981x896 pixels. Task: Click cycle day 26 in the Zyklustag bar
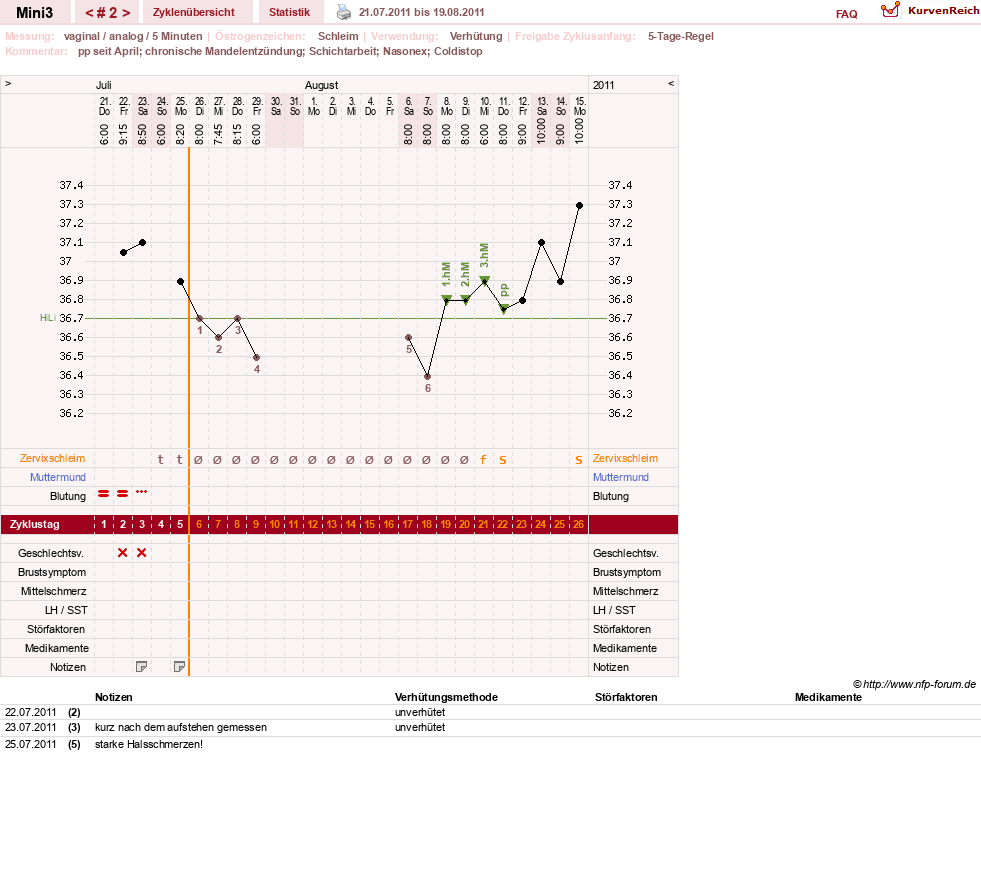pos(578,524)
